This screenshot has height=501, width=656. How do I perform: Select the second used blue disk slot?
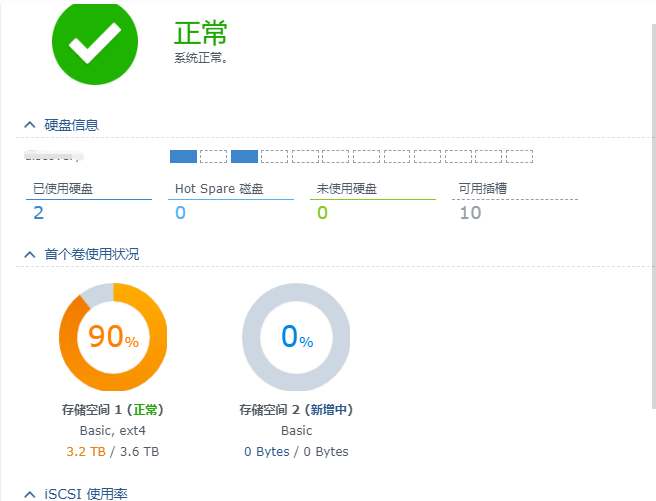tap(244, 156)
